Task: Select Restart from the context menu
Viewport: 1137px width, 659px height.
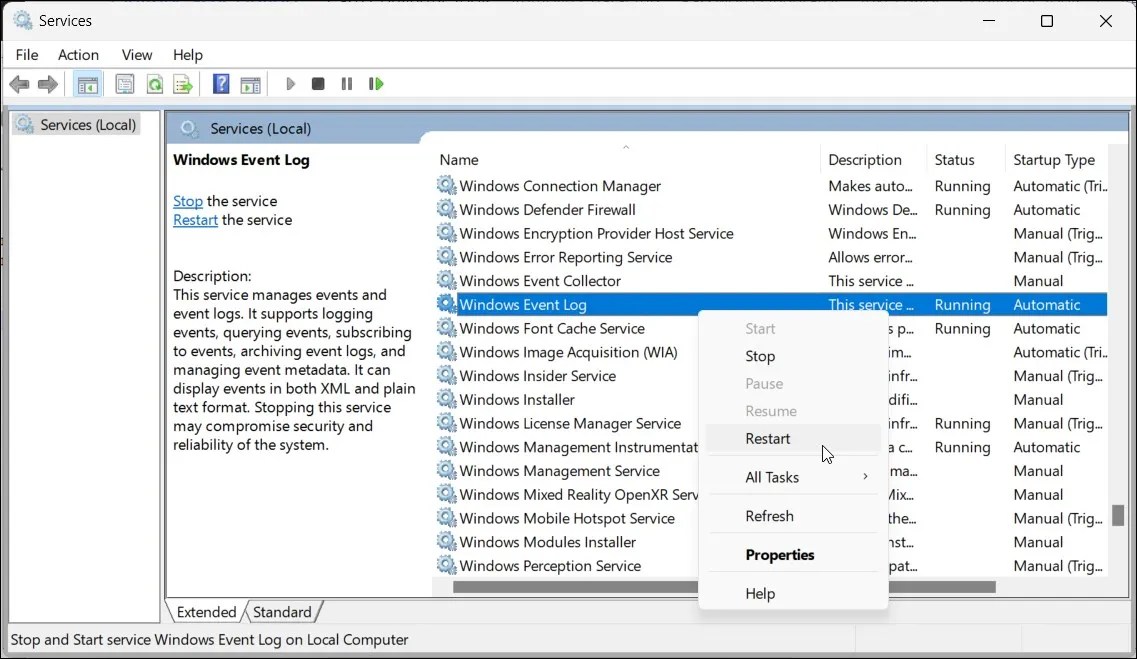Action: pyautogui.click(x=768, y=438)
